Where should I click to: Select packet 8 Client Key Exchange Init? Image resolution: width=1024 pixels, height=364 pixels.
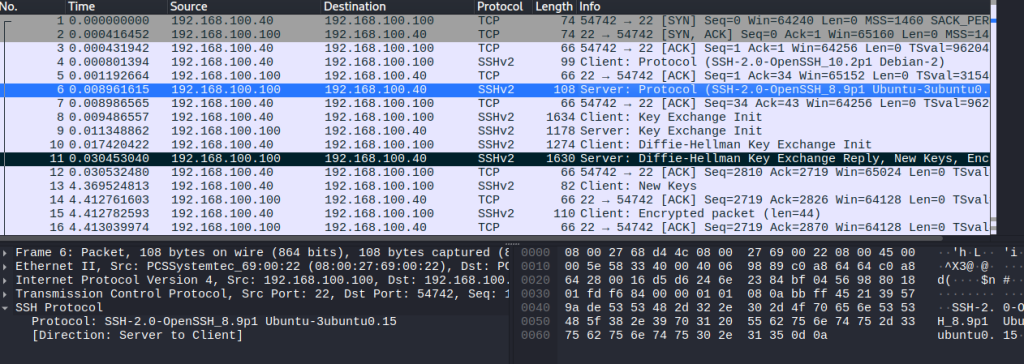point(495,117)
